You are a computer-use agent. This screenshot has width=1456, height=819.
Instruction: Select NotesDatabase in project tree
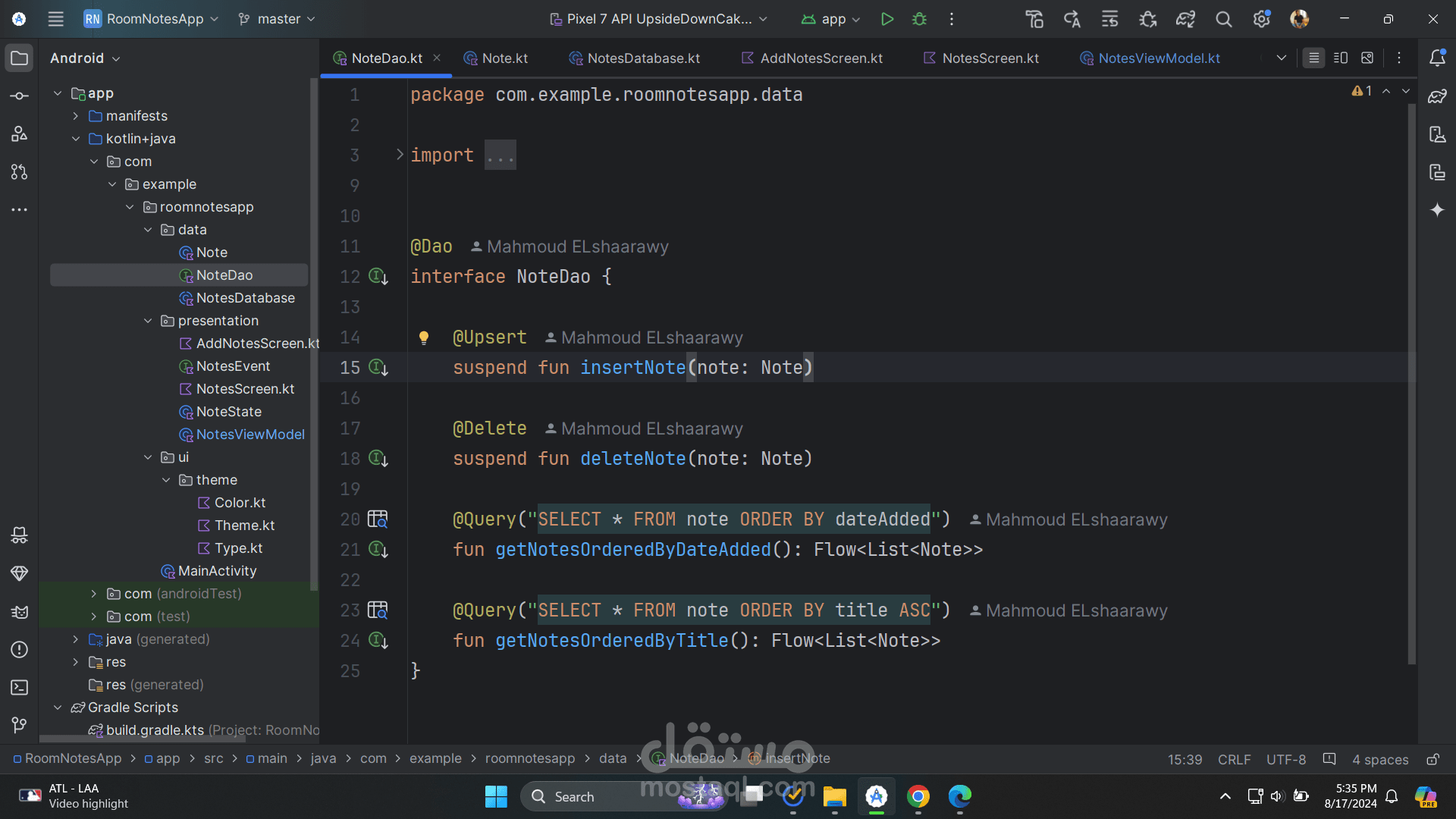[x=245, y=298]
